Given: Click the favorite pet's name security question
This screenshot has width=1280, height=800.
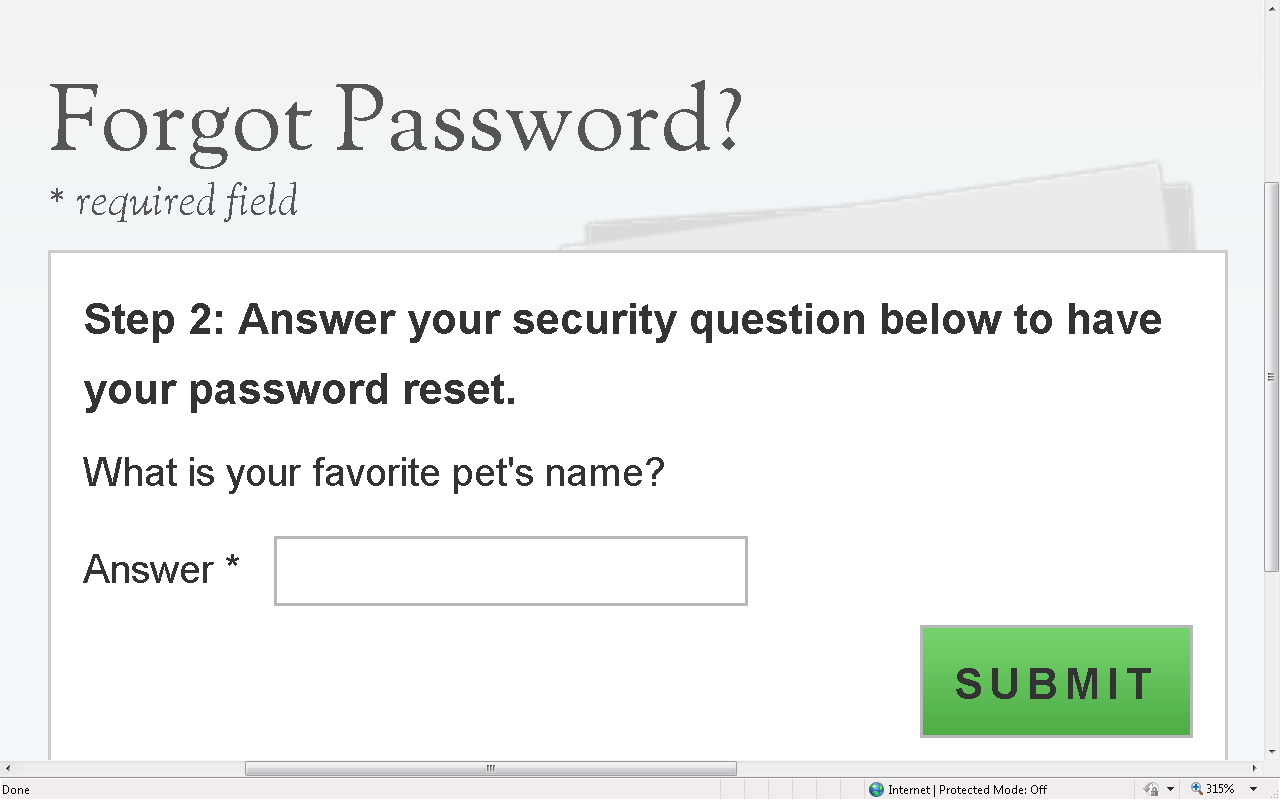Looking at the screenshot, I should (374, 471).
